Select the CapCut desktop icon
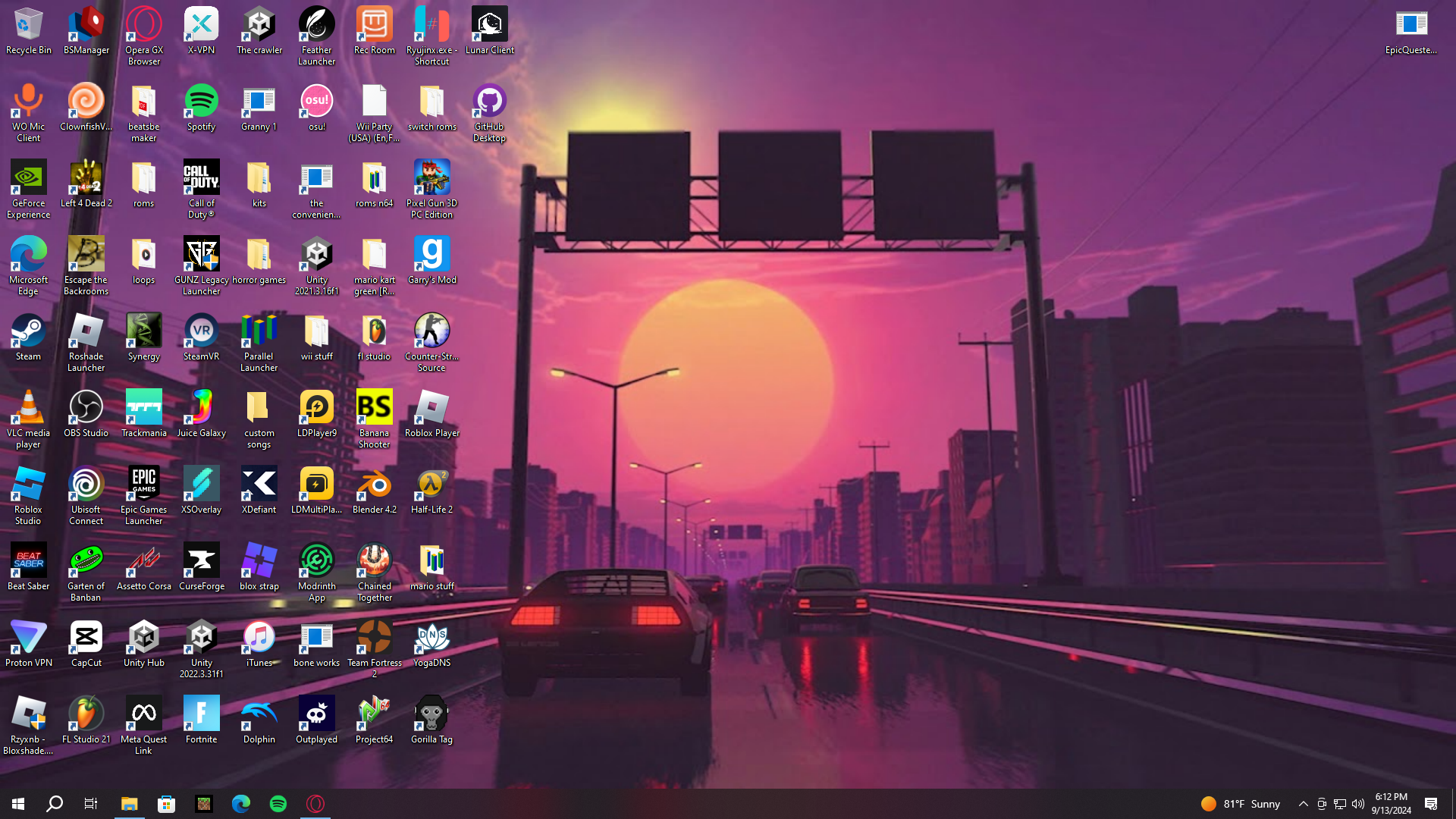Image resolution: width=1456 pixels, height=819 pixels. pos(86,644)
